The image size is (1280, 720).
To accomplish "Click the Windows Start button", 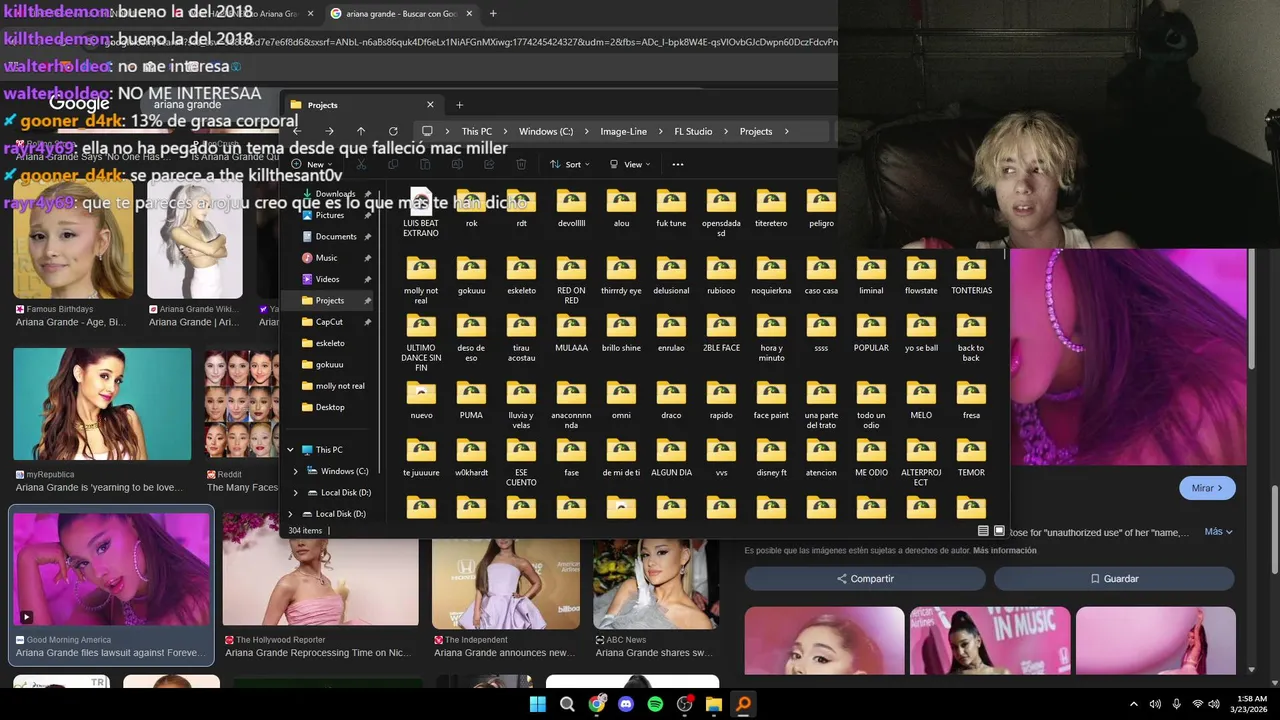I will tap(538, 704).
